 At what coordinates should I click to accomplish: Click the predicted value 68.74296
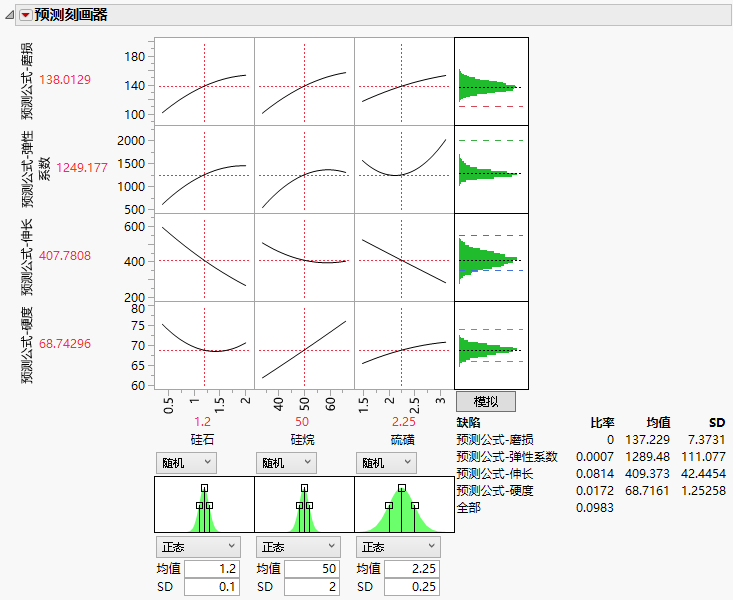tap(65, 344)
